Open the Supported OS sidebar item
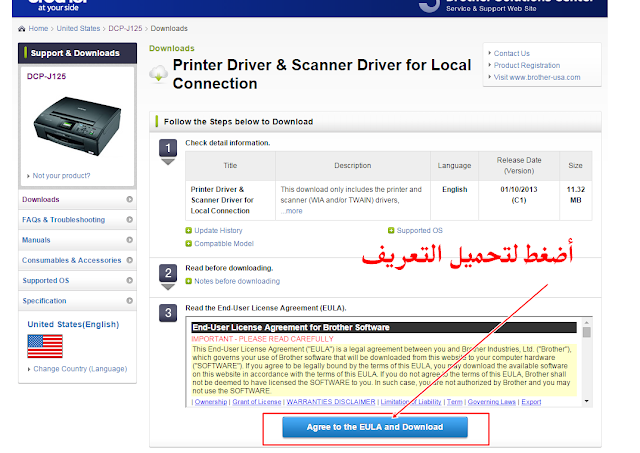Viewport: 640px width, 453px height. click(x=78, y=280)
